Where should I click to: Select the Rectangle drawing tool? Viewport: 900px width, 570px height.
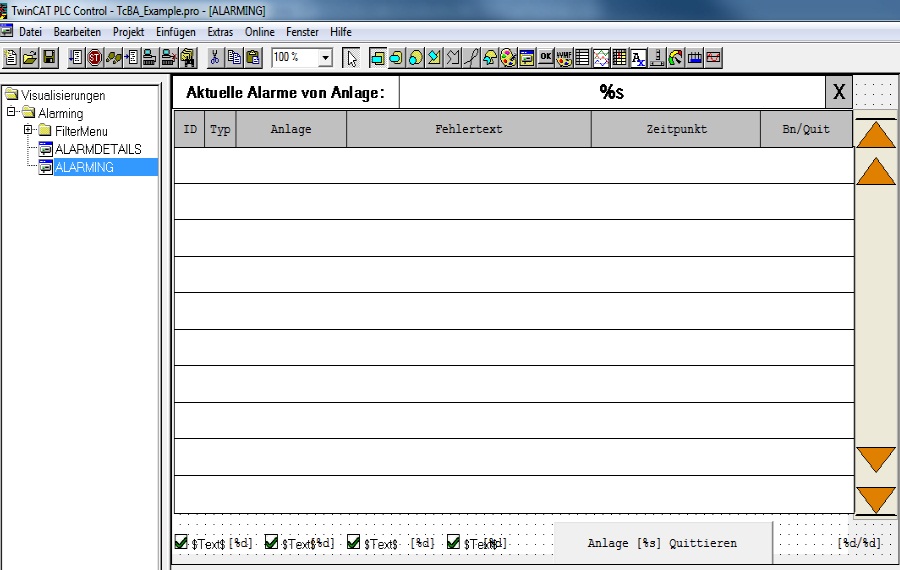[378, 57]
